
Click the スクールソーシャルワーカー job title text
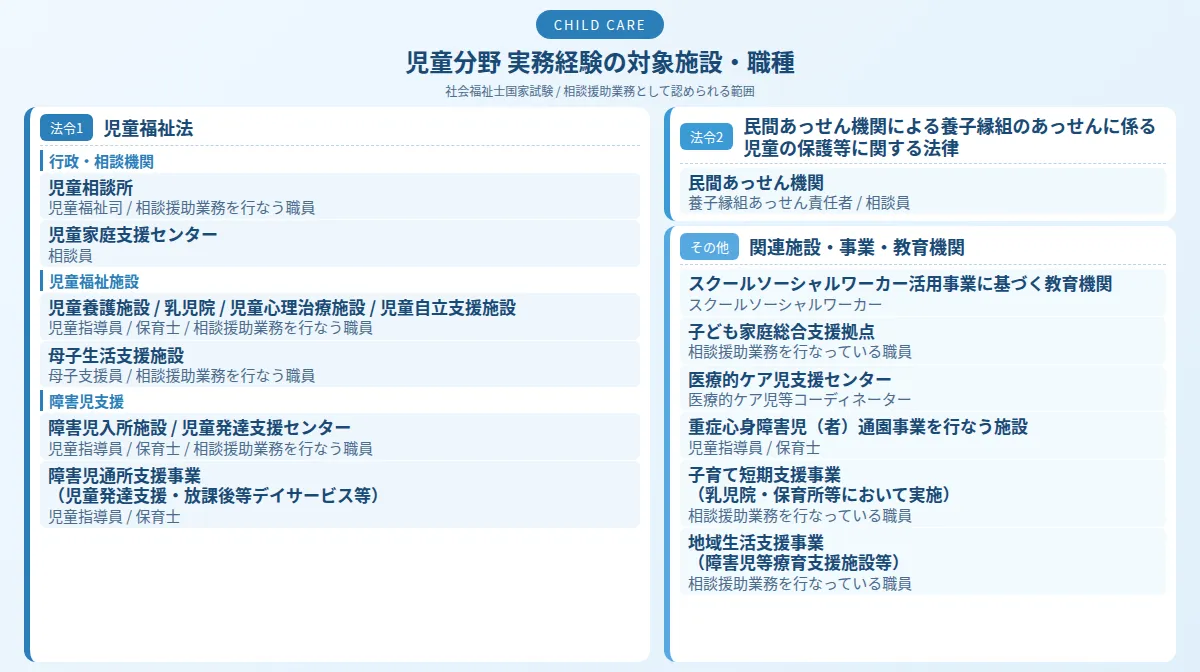(x=785, y=305)
